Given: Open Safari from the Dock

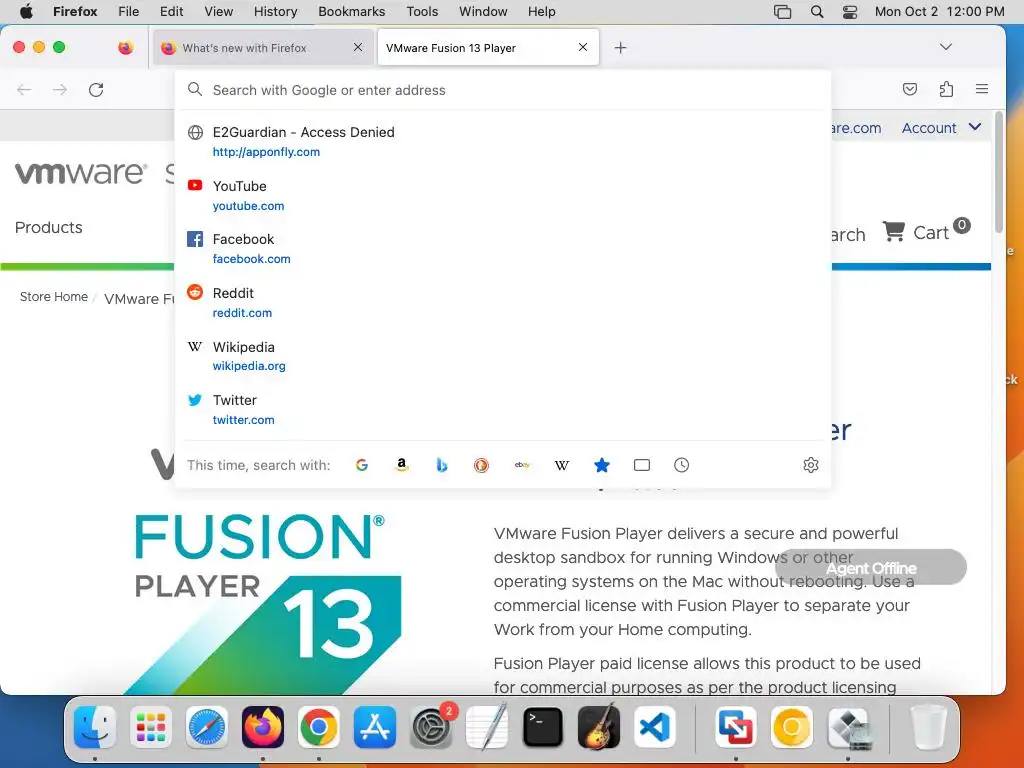Looking at the screenshot, I should 207,726.
